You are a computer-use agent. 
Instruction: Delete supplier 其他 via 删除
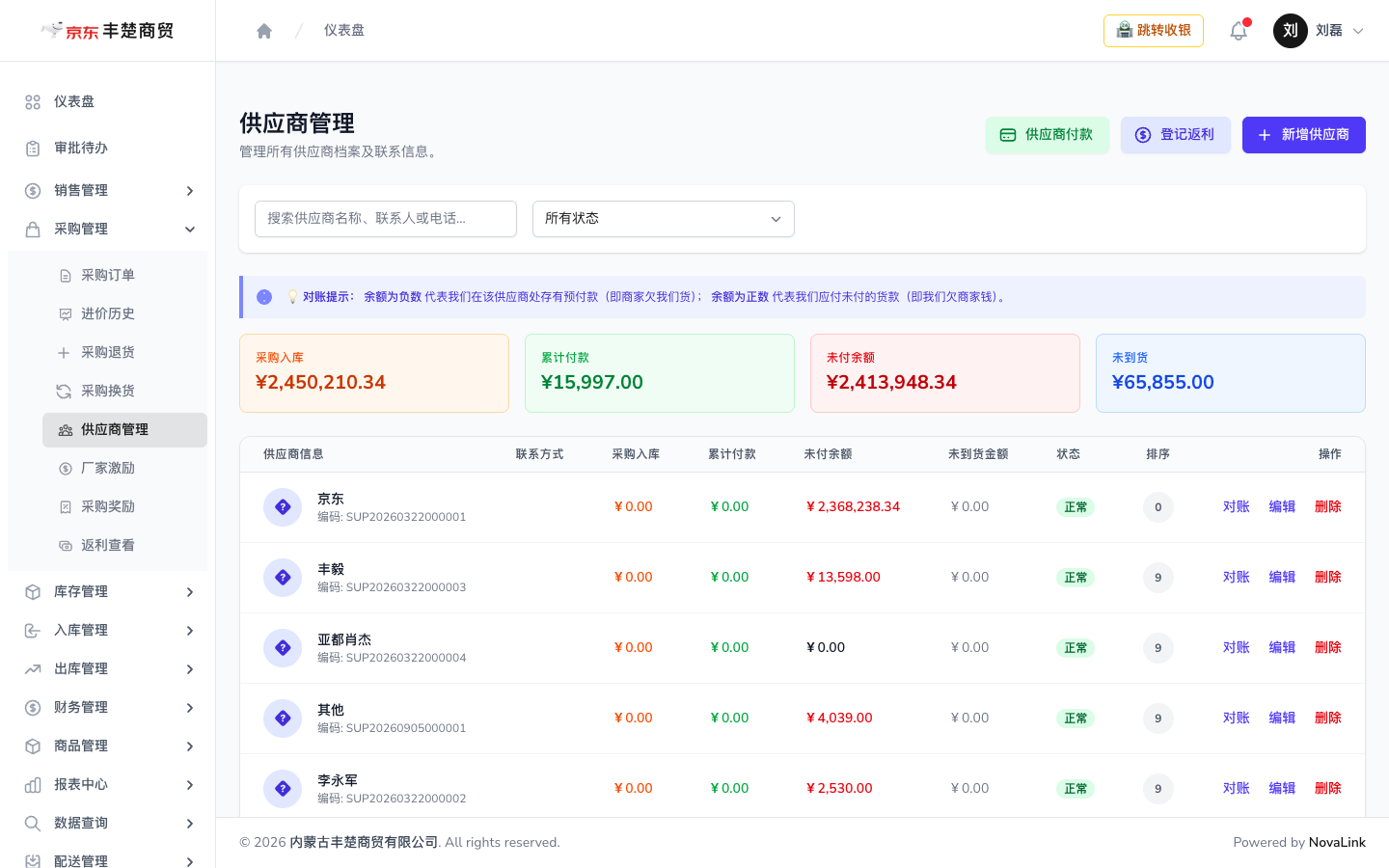tap(1328, 719)
